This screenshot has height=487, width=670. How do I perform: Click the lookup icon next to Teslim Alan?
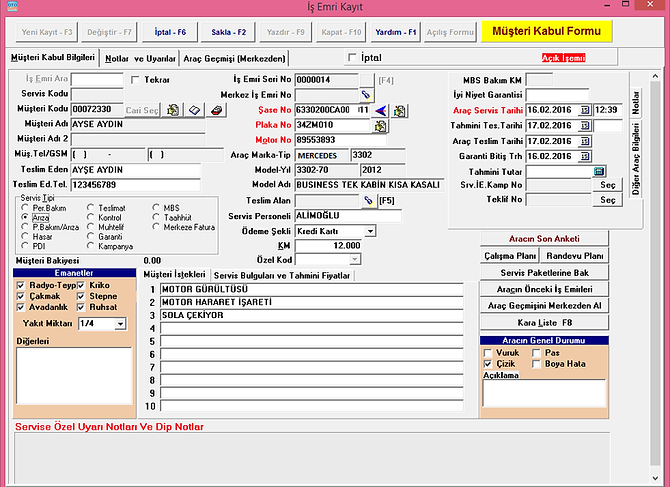pyautogui.click(x=369, y=200)
